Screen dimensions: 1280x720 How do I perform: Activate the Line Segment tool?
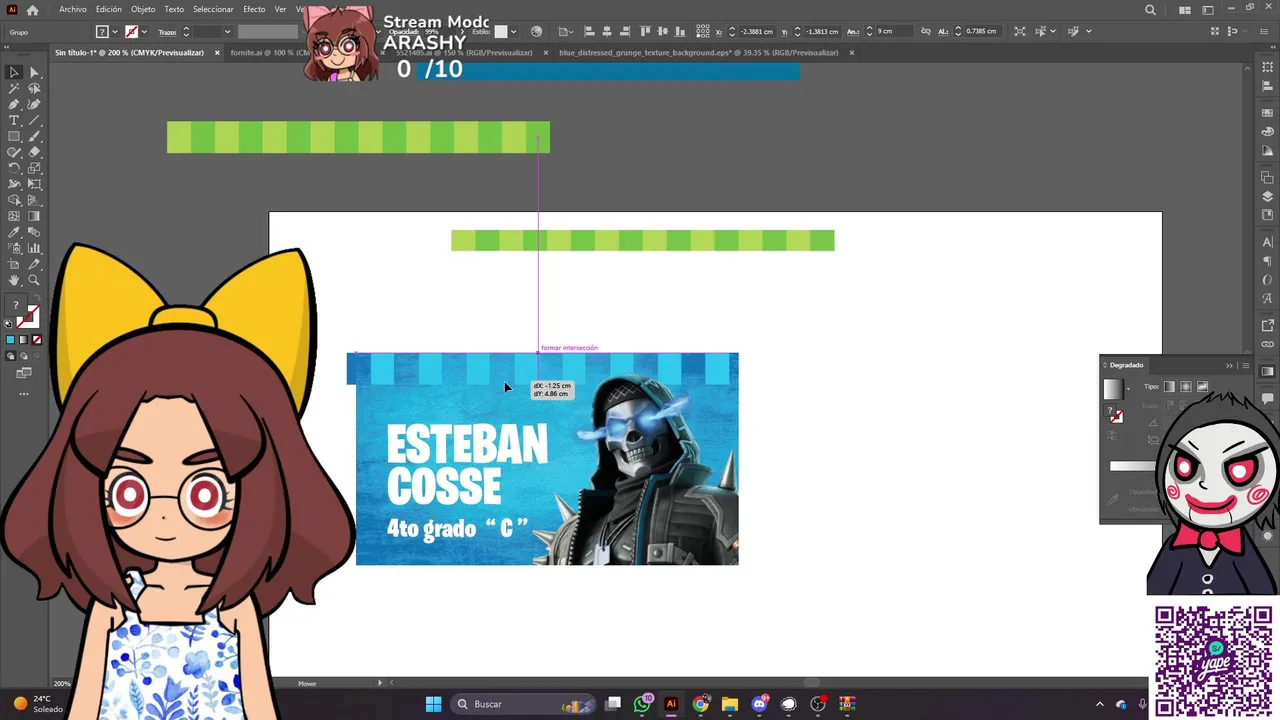[34, 120]
